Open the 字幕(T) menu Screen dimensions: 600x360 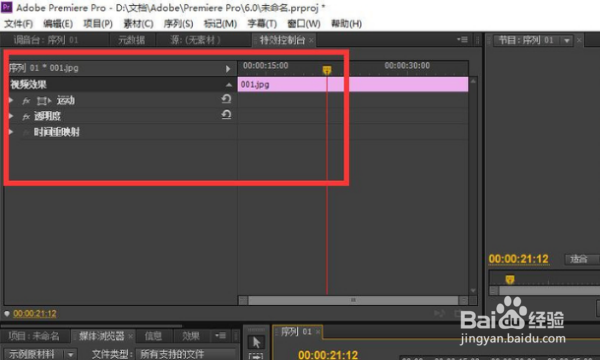262,24
